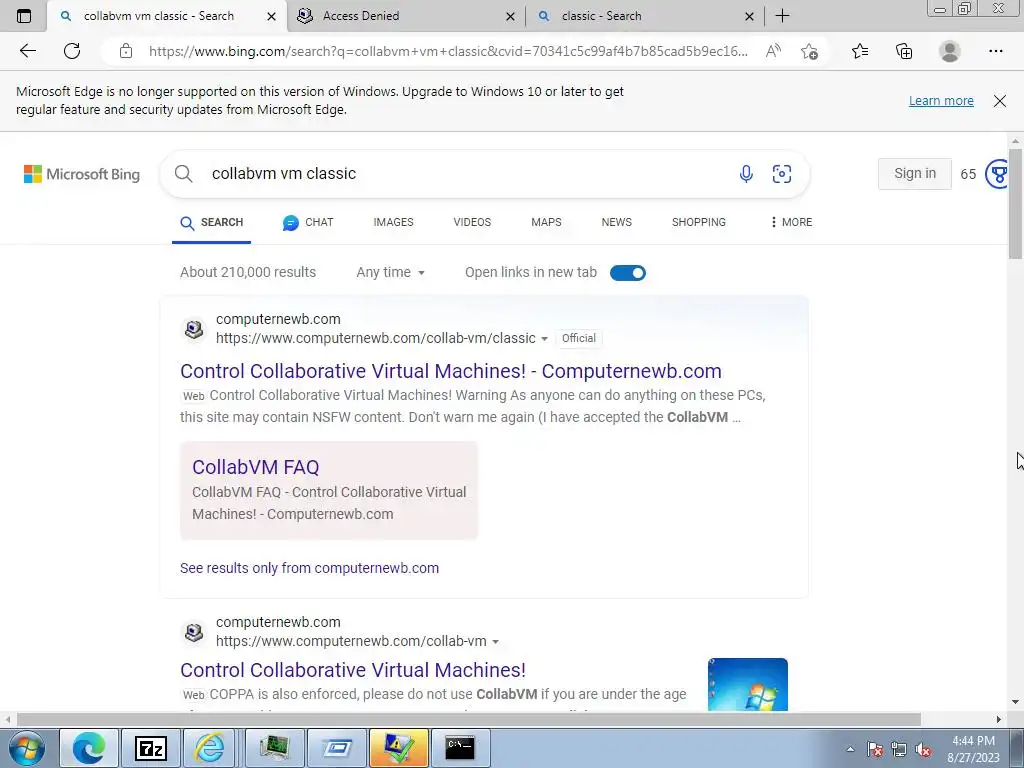Screen dimensions: 1024x768
Task: Launch Internet Explorer from taskbar
Action: pyautogui.click(x=210, y=748)
